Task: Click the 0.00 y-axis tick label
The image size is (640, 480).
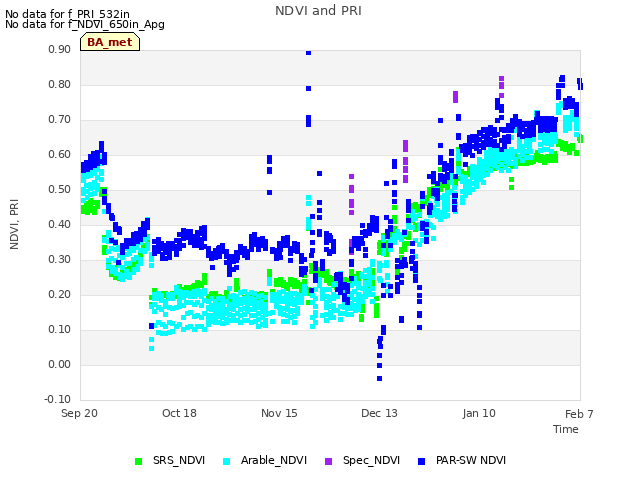Action: pos(59,364)
